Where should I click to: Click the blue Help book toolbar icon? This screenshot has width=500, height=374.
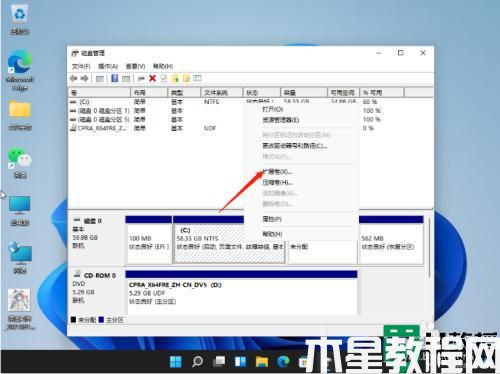114,78
